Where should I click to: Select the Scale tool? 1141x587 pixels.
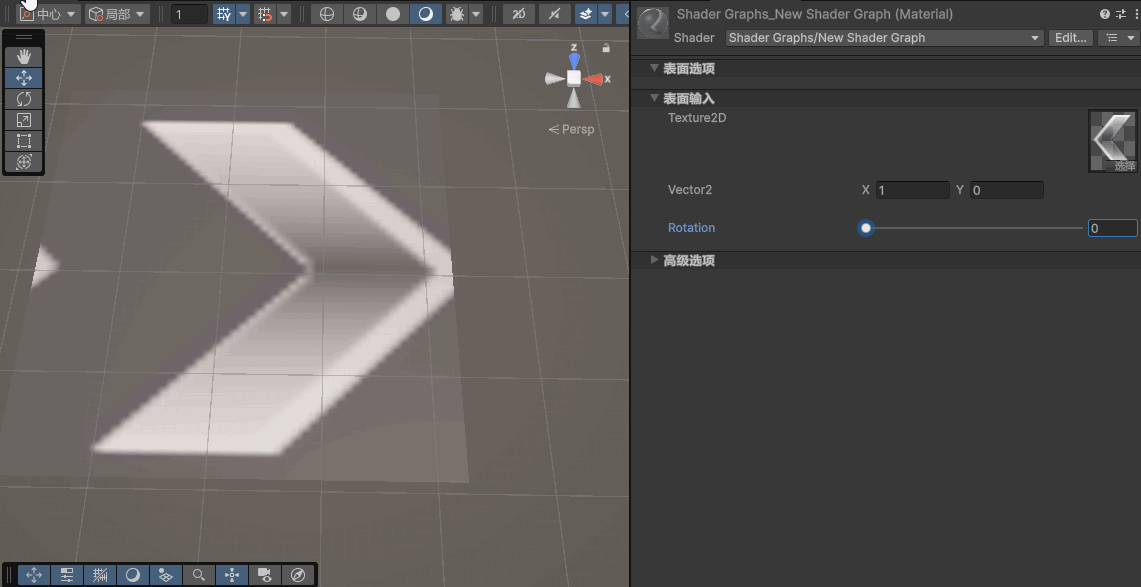pos(24,119)
